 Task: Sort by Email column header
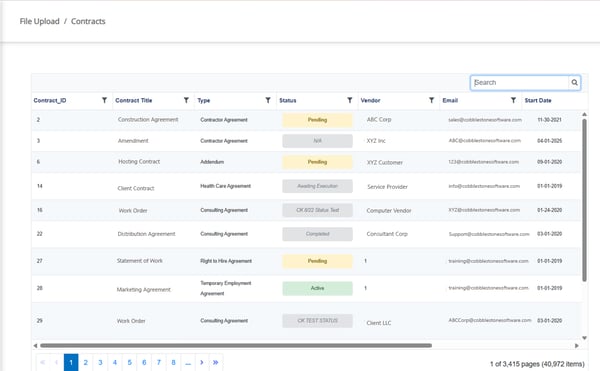450,101
